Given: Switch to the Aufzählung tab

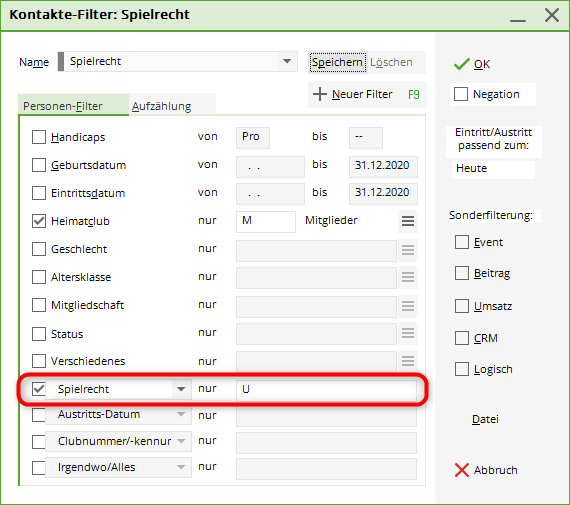Looking at the screenshot, I should (161, 106).
